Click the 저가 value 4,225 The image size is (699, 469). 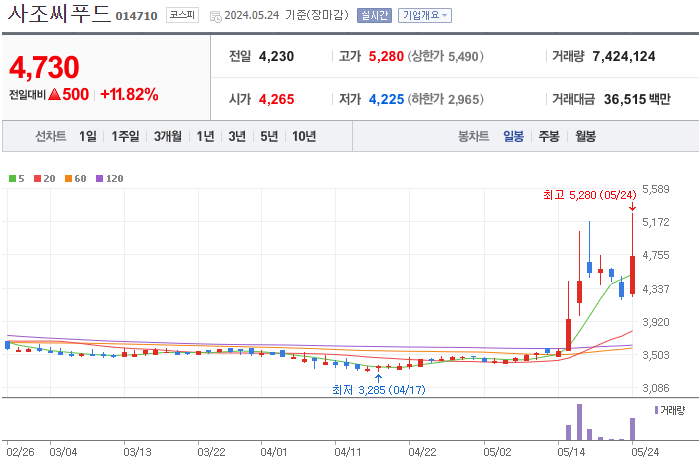coord(386,99)
